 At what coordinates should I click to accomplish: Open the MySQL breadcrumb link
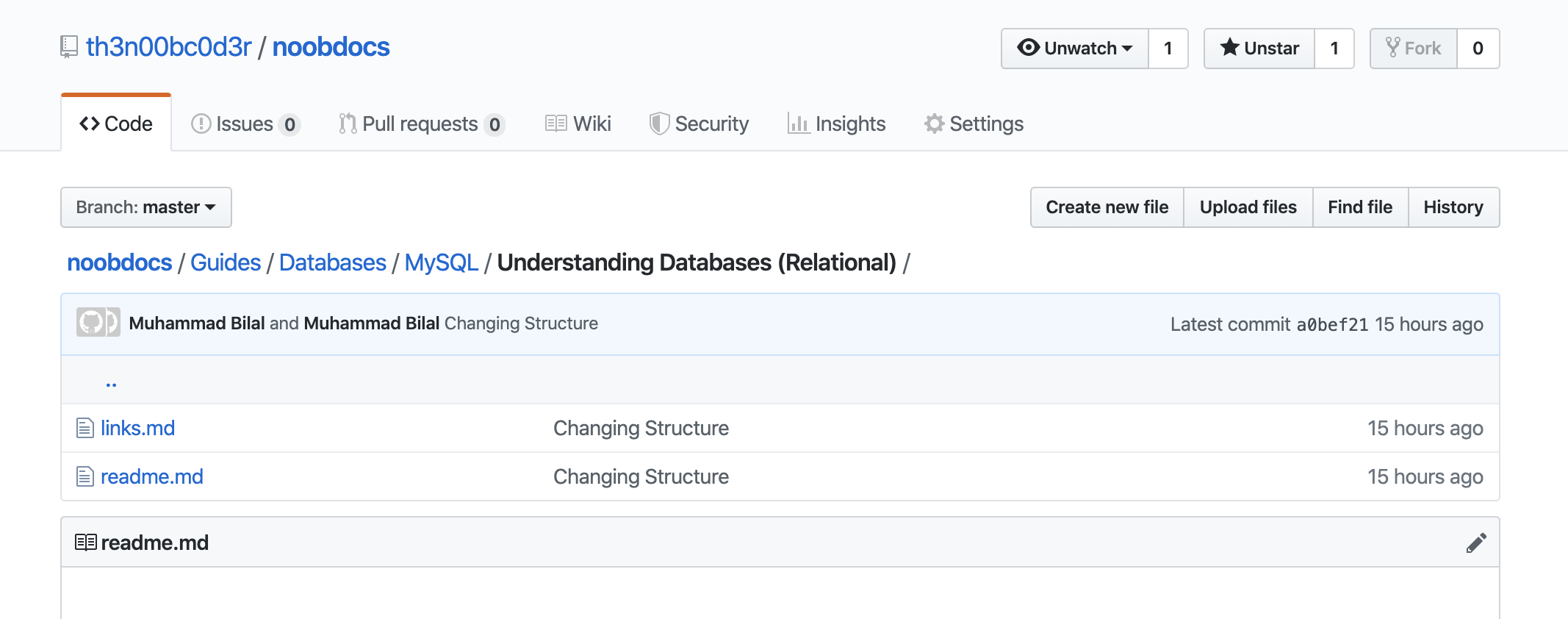click(x=442, y=262)
